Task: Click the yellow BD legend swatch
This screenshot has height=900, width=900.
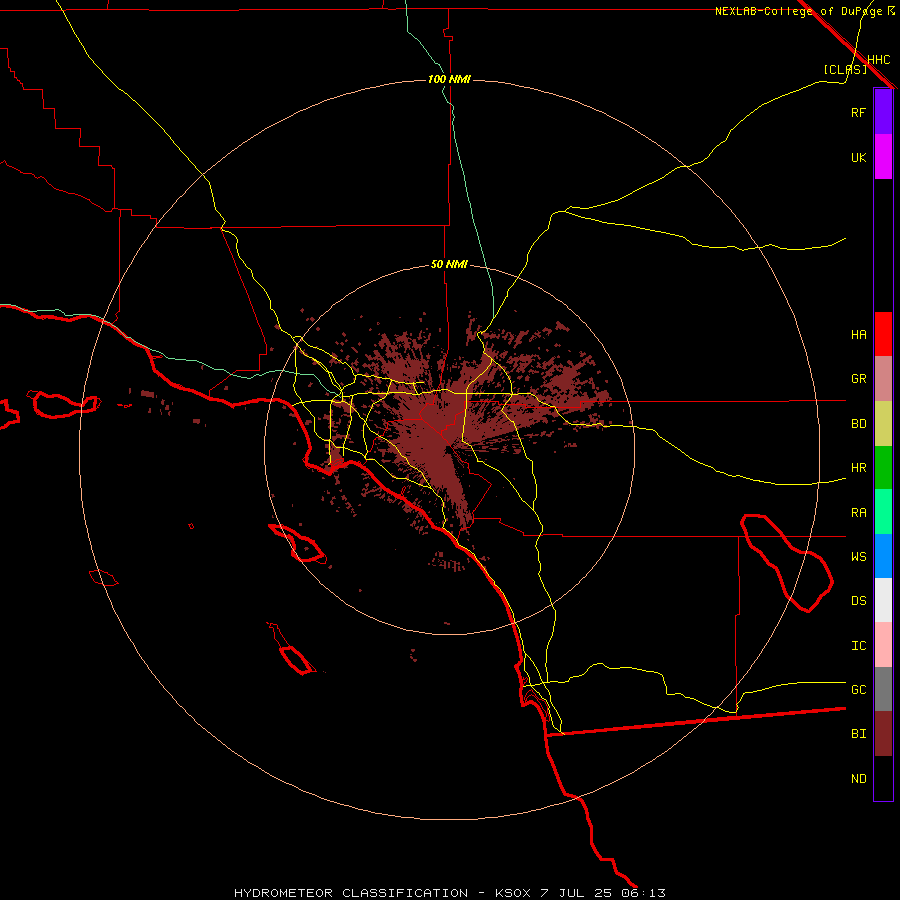Action: tap(883, 424)
